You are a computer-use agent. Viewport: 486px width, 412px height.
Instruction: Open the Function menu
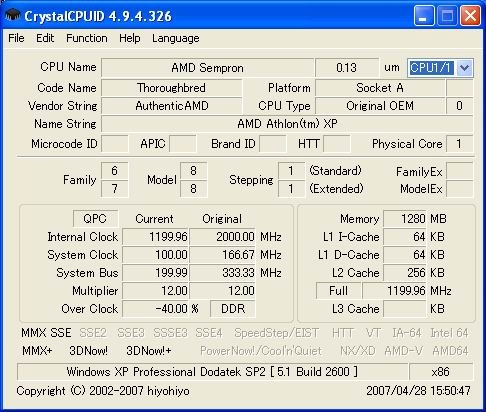click(87, 38)
